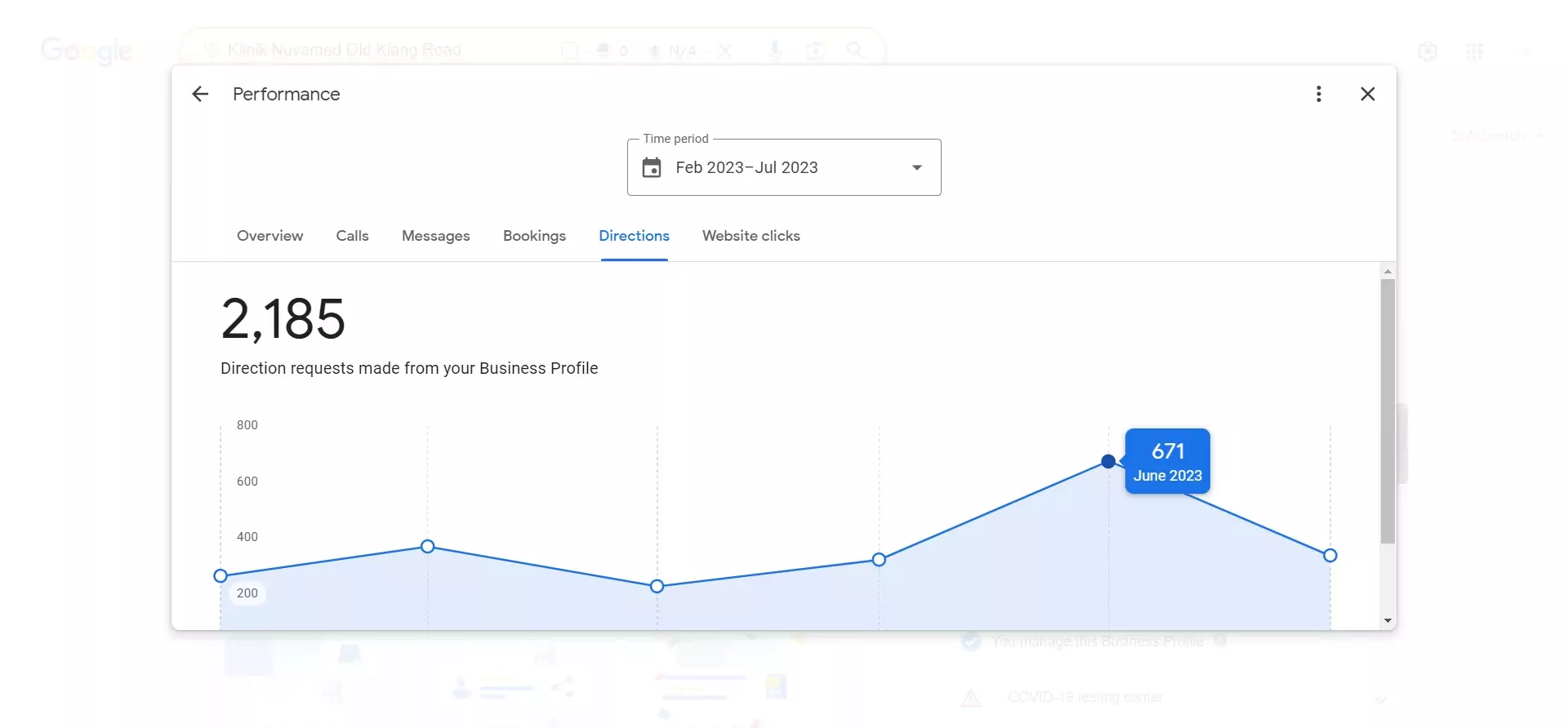Click the 400 axis label
The width and height of the screenshot is (1568, 728).
pyautogui.click(x=247, y=537)
